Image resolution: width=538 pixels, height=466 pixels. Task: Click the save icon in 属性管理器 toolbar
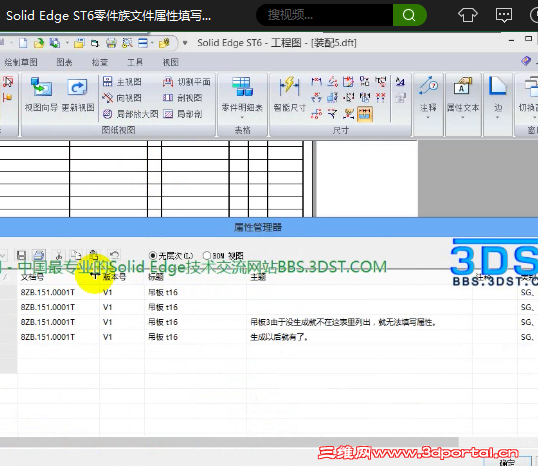coord(21,255)
